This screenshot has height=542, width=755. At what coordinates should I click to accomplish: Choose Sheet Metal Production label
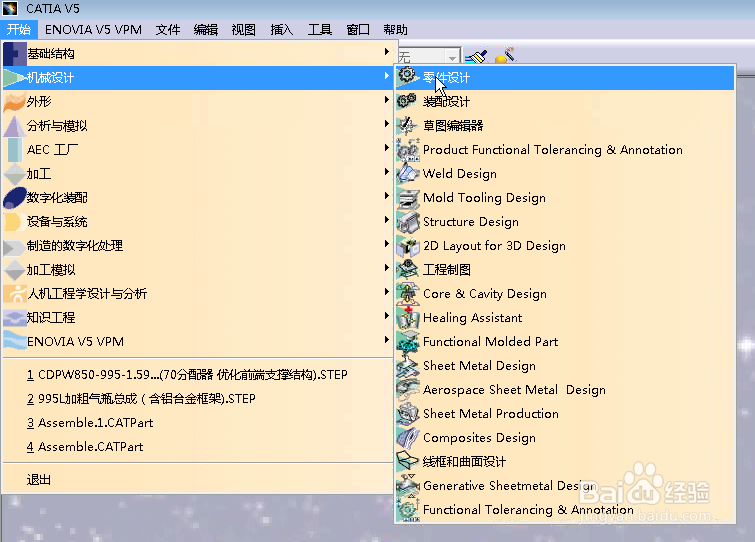[491, 413]
